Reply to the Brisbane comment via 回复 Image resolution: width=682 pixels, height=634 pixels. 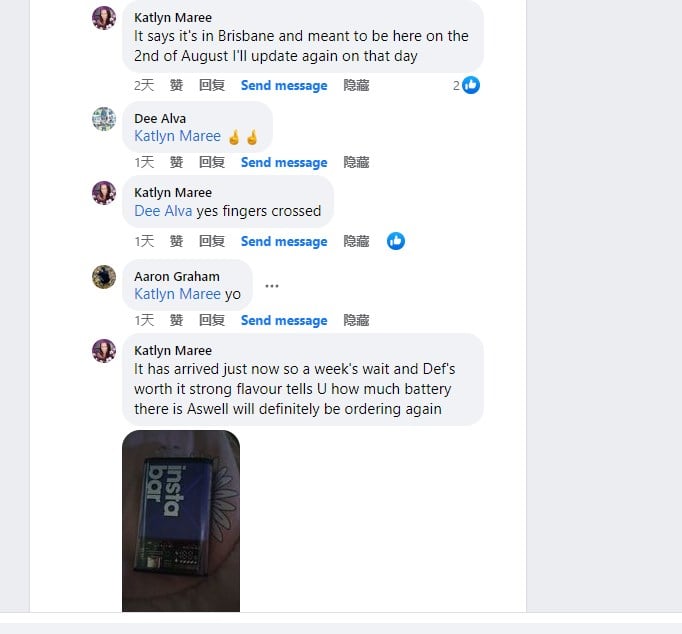(212, 85)
